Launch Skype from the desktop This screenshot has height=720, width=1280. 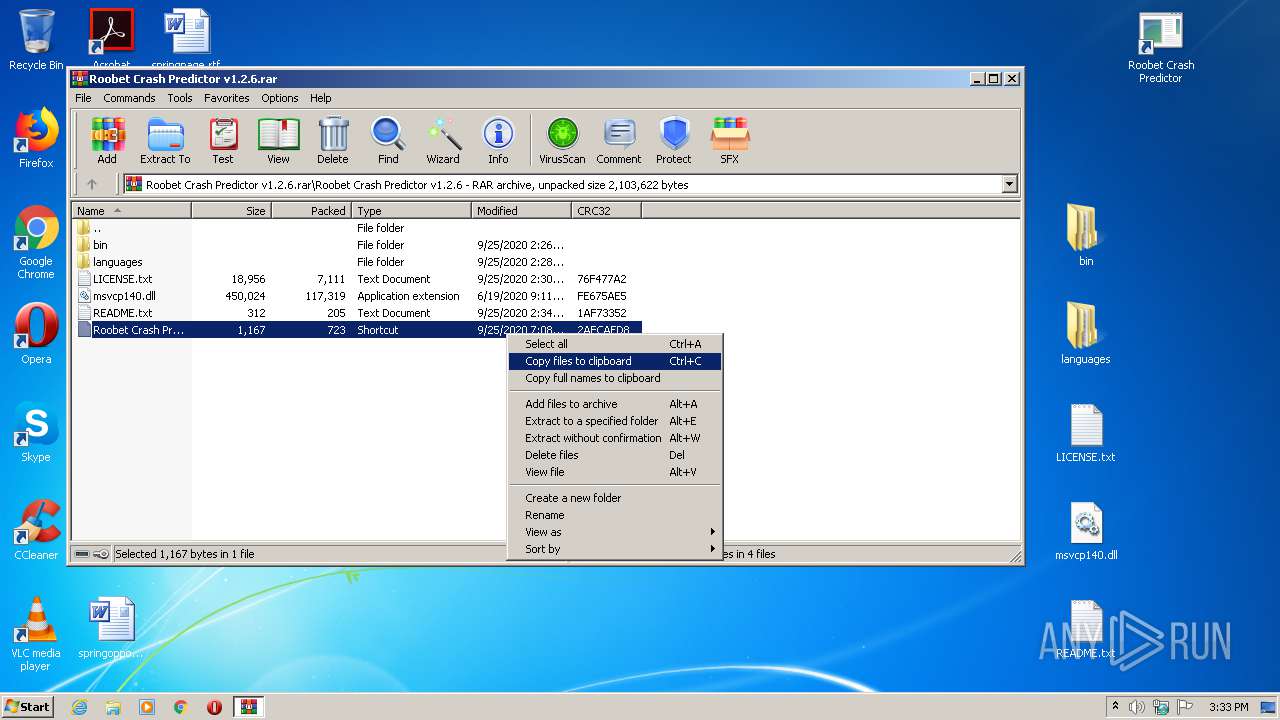point(36,432)
